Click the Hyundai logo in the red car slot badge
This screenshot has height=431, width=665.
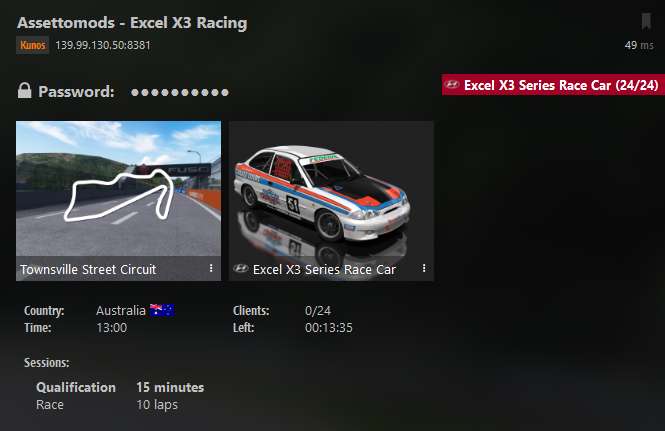click(452, 84)
